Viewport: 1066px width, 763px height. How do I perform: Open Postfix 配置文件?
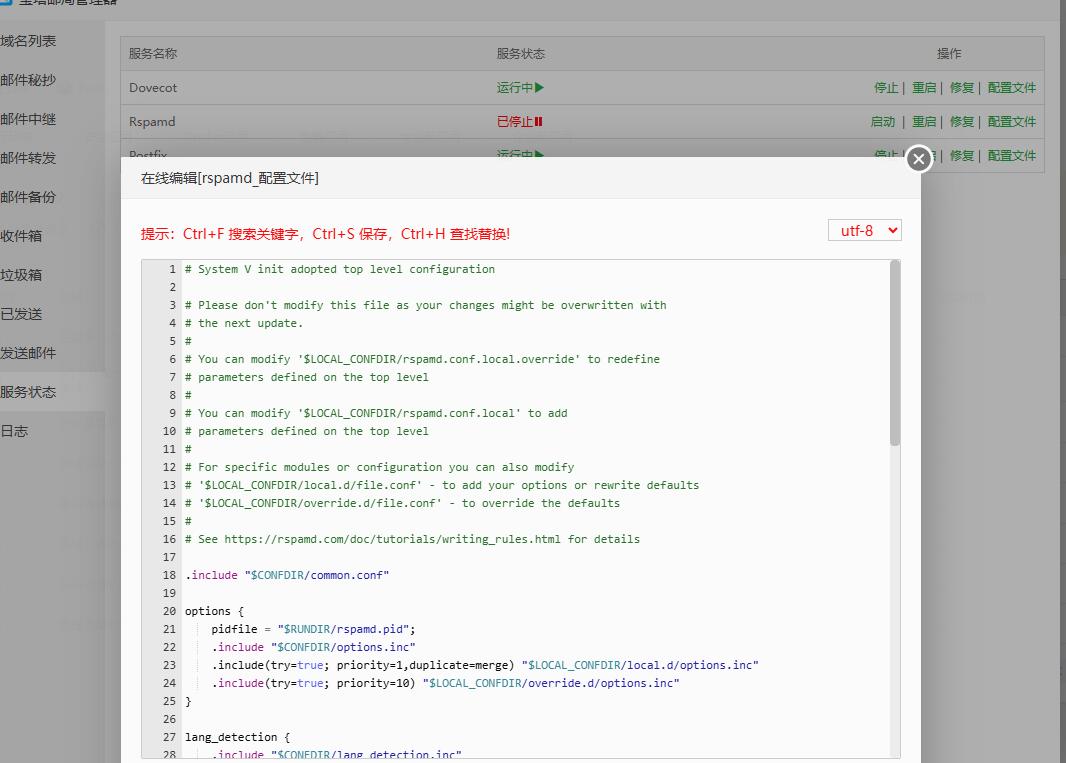[x=1012, y=156]
